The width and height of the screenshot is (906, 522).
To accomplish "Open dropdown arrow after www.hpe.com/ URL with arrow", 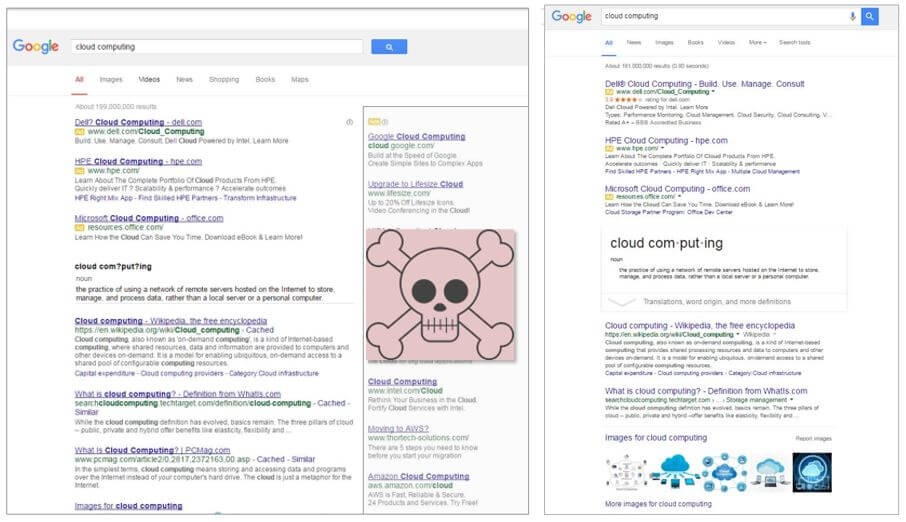I will coord(663,149).
